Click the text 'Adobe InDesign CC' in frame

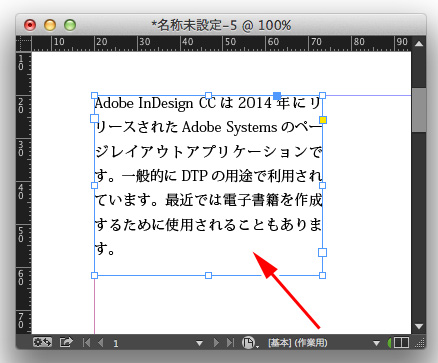pyautogui.click(x=155, y=103)
